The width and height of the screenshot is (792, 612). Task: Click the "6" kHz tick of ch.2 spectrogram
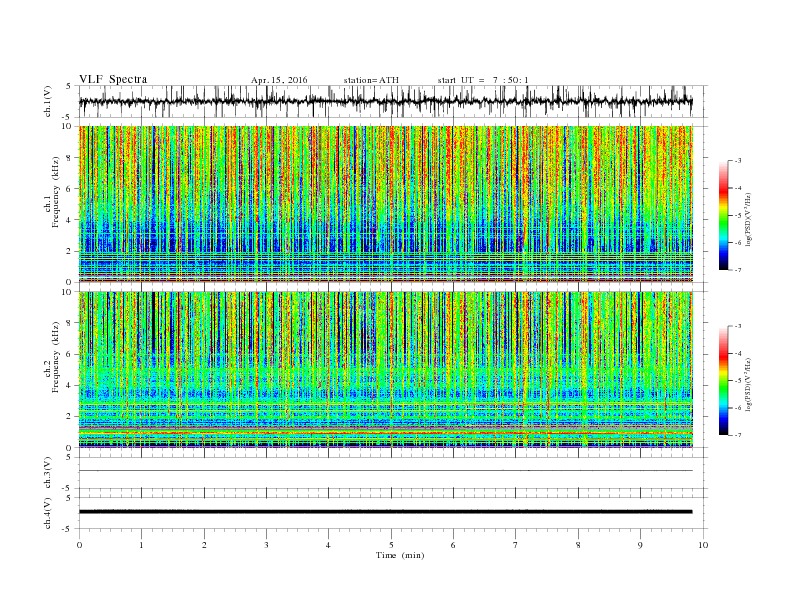70,354
